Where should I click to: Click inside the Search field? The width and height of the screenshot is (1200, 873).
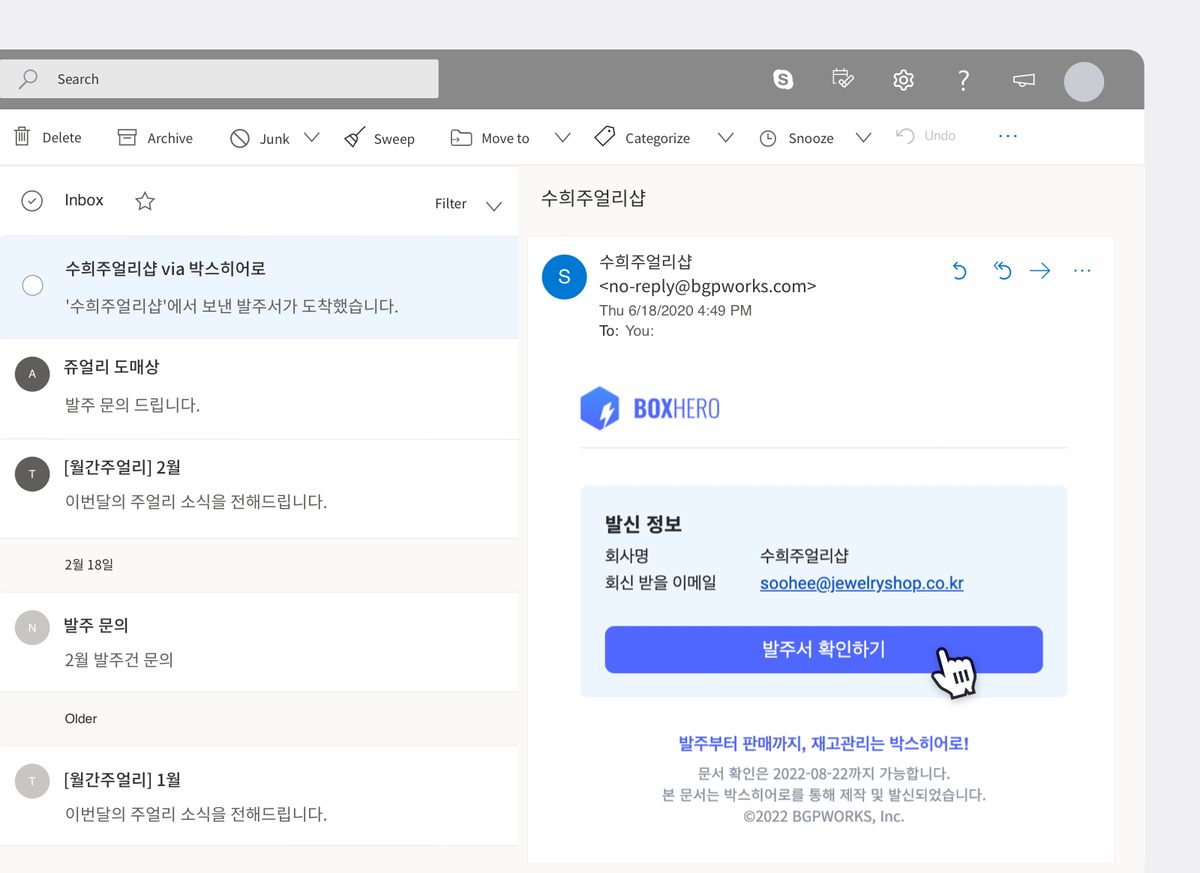tap(220, 78)
